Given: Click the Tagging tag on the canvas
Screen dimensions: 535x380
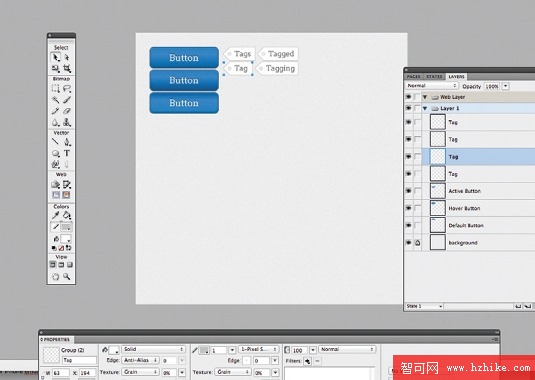Looking at the screenshot, I should 277,69.
